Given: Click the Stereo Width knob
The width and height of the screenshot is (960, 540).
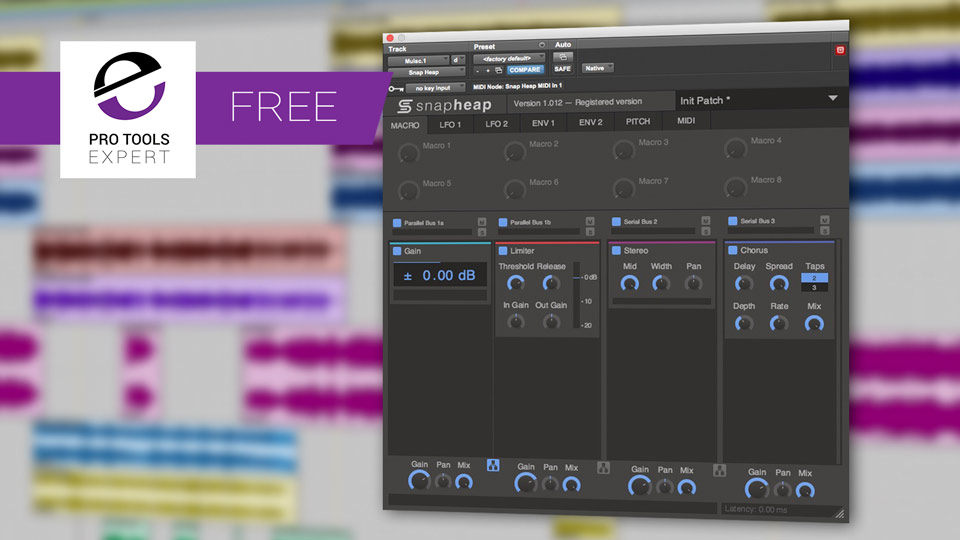Looking at the screenshot, I should [661, 283].
